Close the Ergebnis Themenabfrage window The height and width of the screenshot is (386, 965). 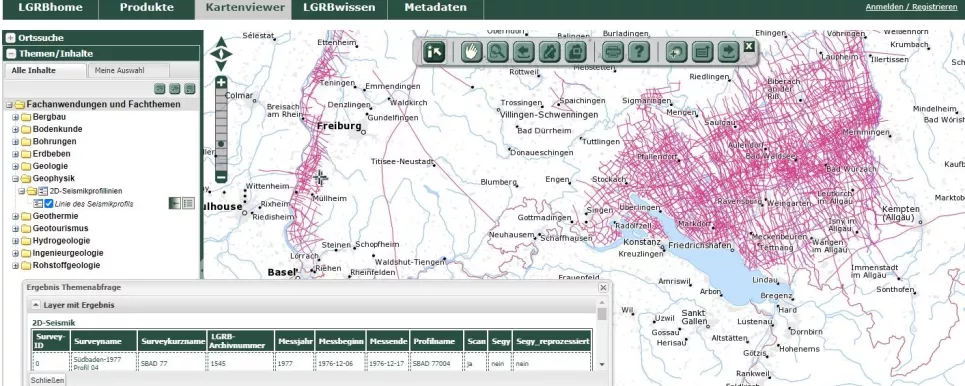coord(603,287)
